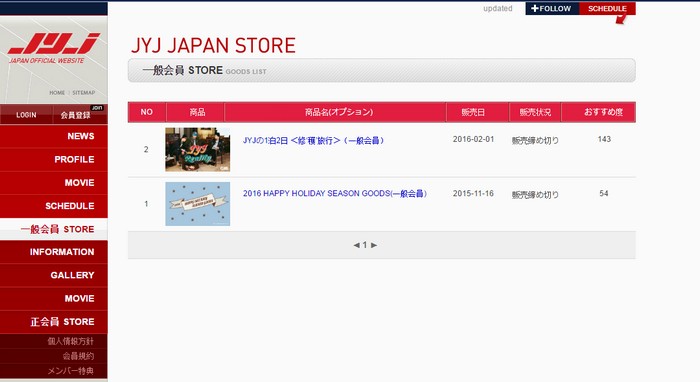This screenshot has height=382, width=700.
Task: Click the SITEMAP link under the logo
Action: click(x=84, y=93)
